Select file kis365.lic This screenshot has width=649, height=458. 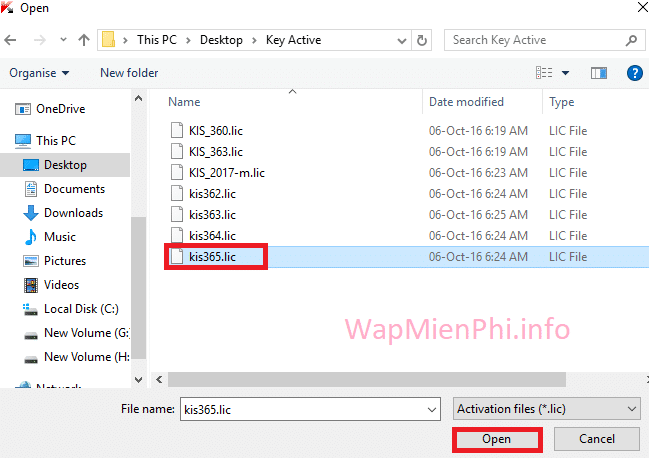pyautogui.click(x=212, y=257)
